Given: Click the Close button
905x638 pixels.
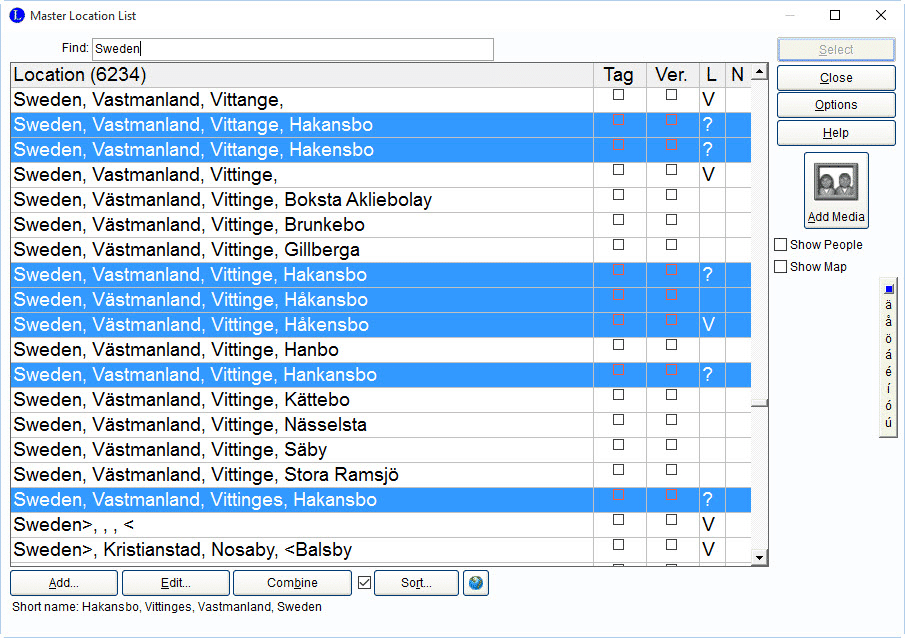Looking at the screenshot, I should pos(836,77).
